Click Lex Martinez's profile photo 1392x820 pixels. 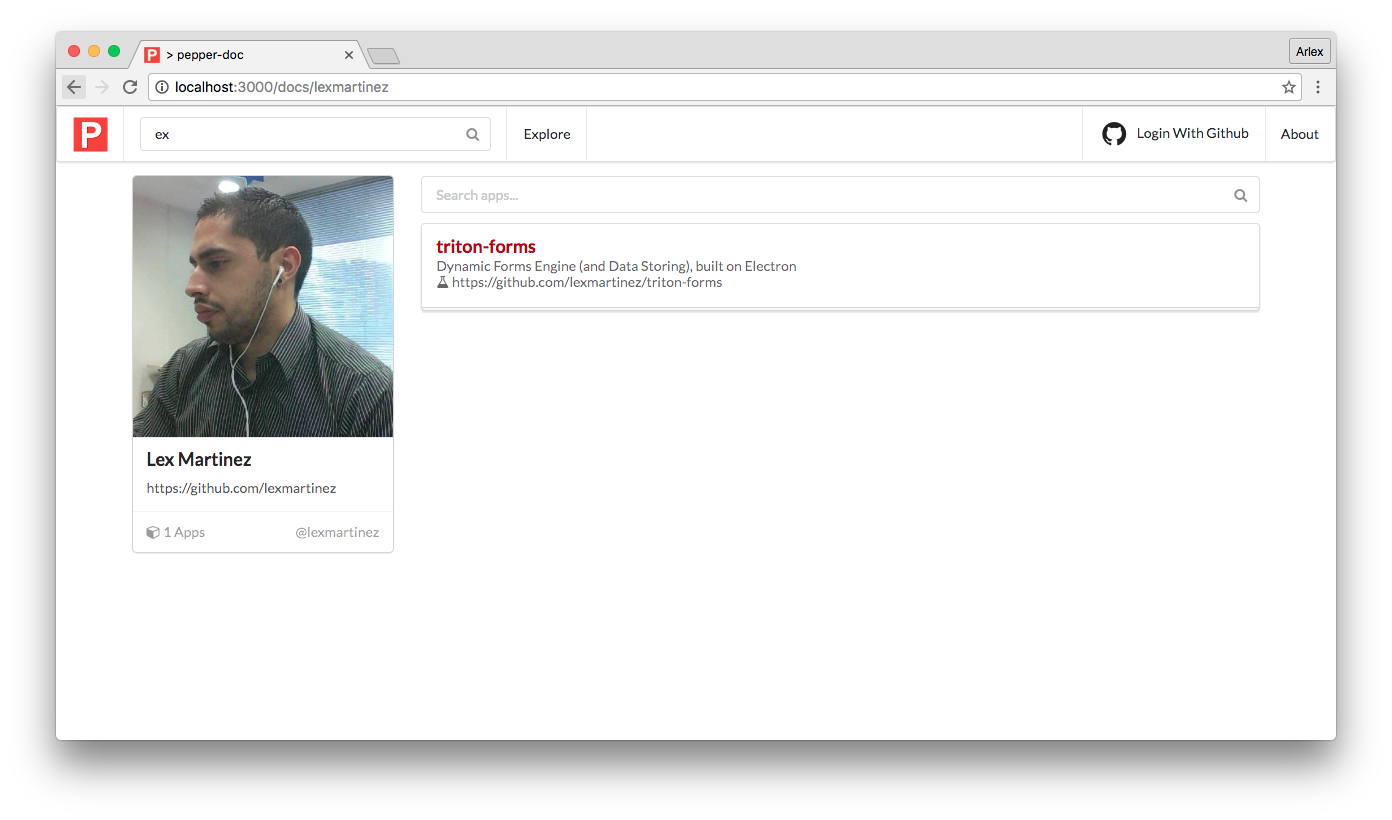tap(263, 306)
